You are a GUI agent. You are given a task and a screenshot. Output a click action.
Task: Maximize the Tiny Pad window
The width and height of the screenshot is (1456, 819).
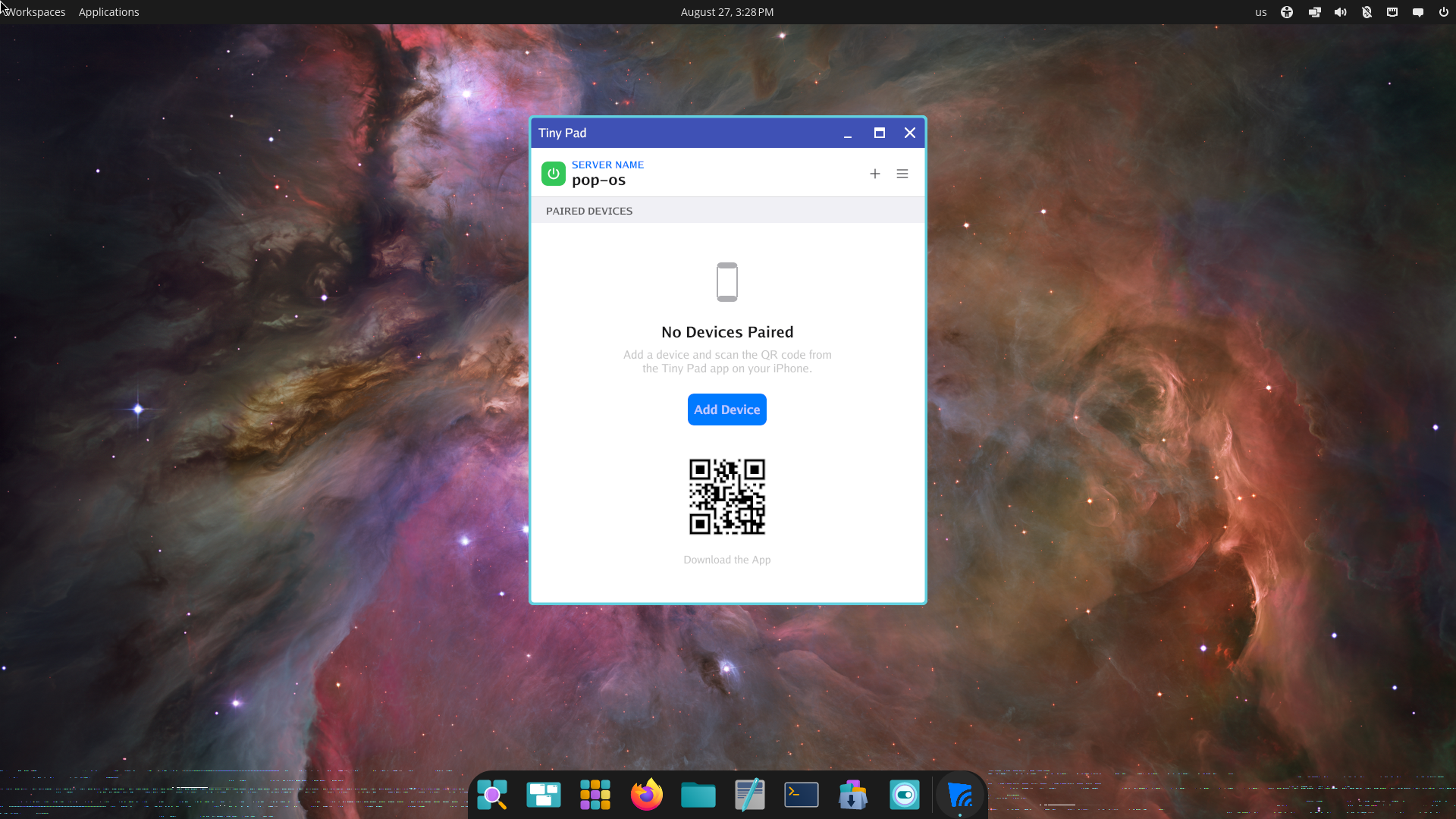(x=880, y=133)
